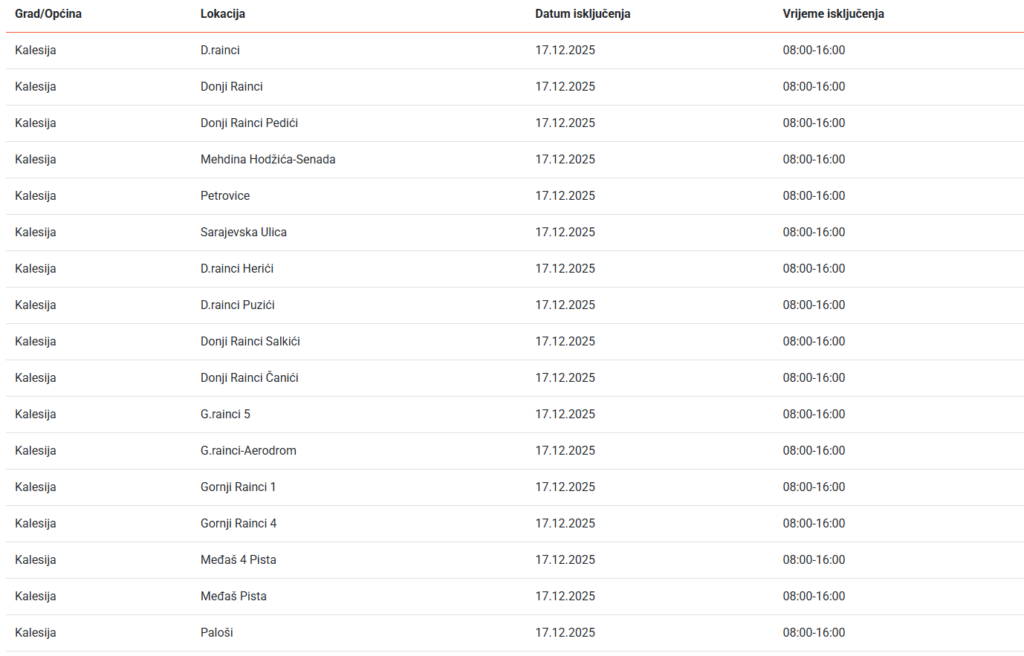Select the Međaš 4 Pista location
The image size is (1024, 656).
pos(238,560)
